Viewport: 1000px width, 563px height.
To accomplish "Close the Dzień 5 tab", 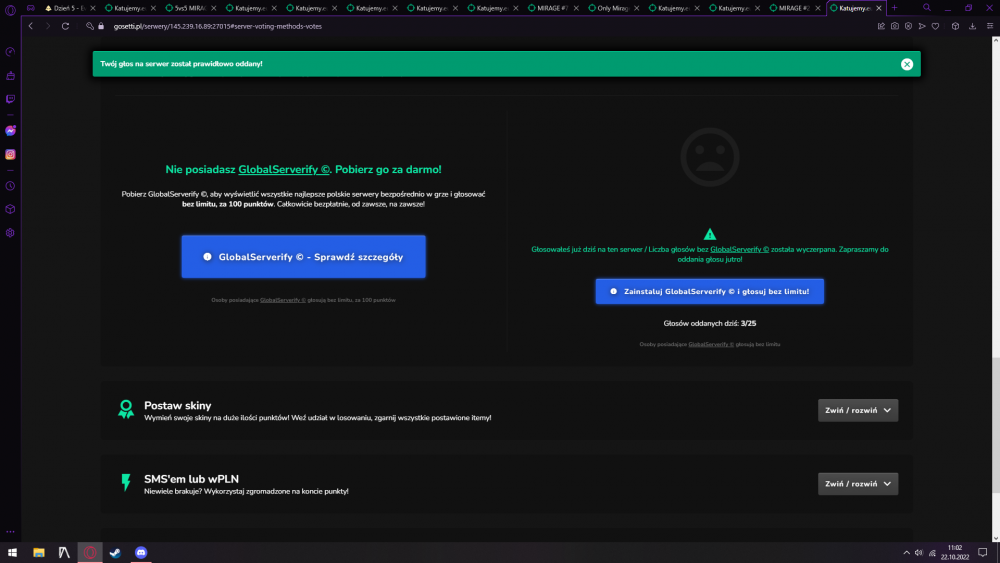I will tap(92, 8).
